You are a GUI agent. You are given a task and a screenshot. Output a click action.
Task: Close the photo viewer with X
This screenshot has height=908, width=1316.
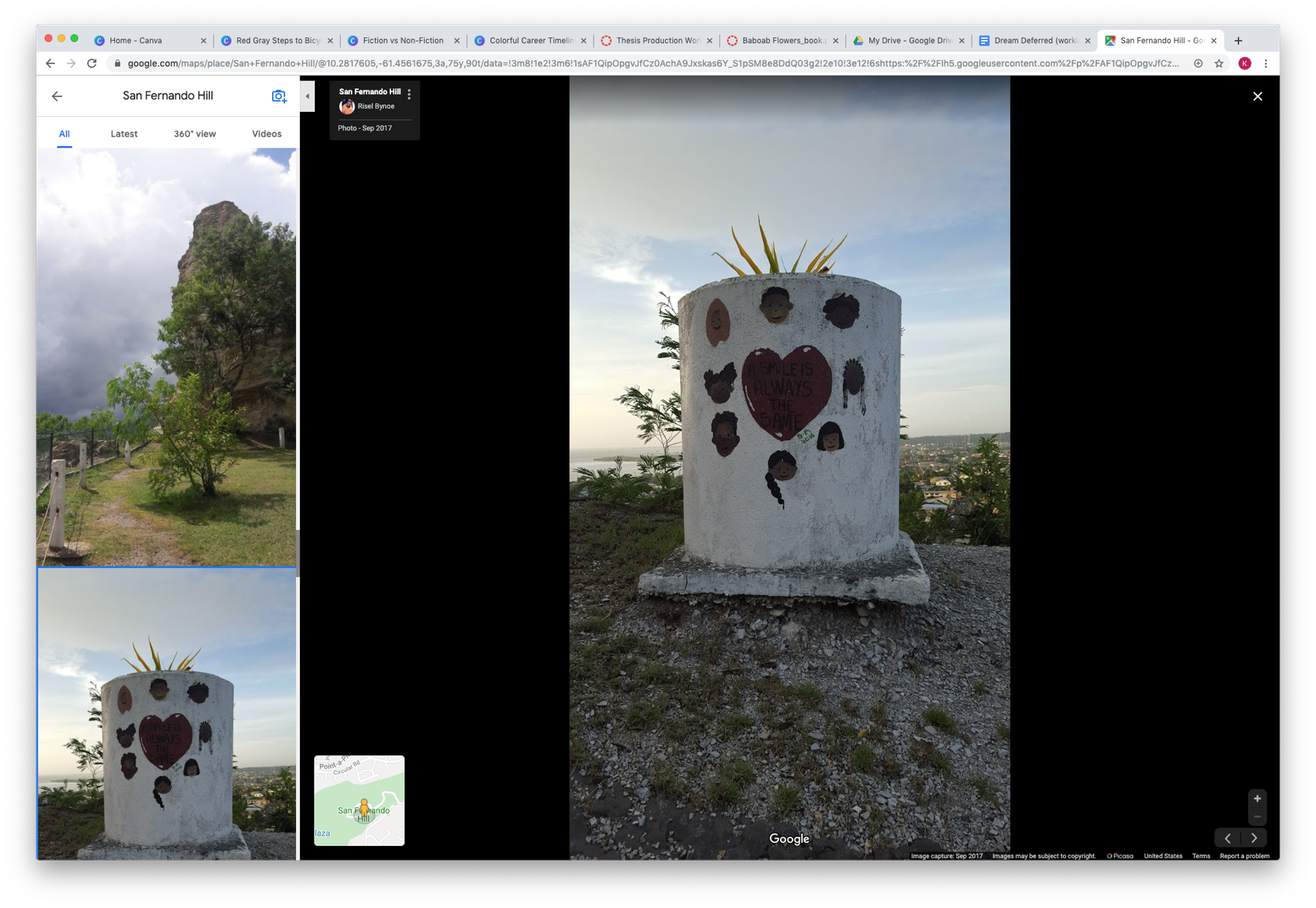pos(1258,96)
